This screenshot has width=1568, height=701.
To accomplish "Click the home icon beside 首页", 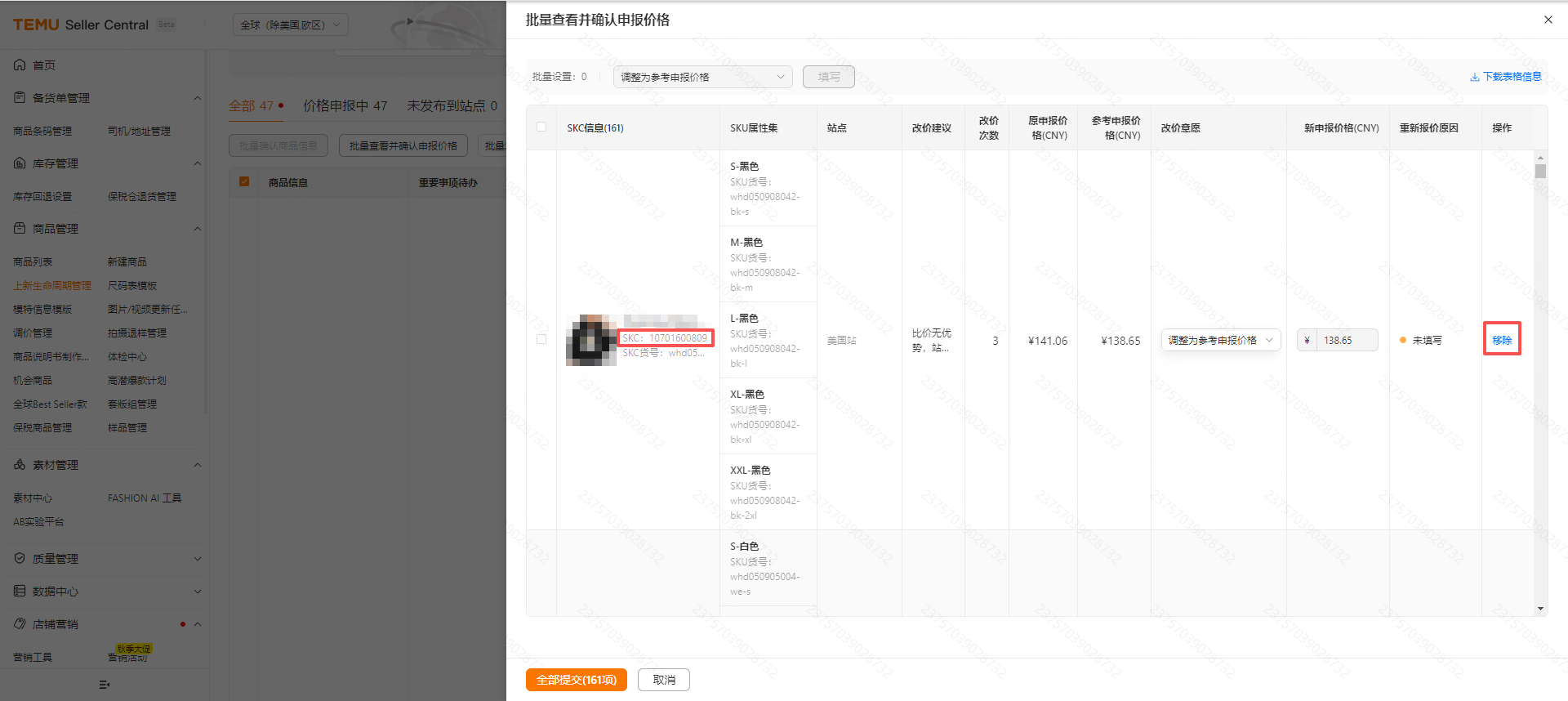I will (20, 65).
